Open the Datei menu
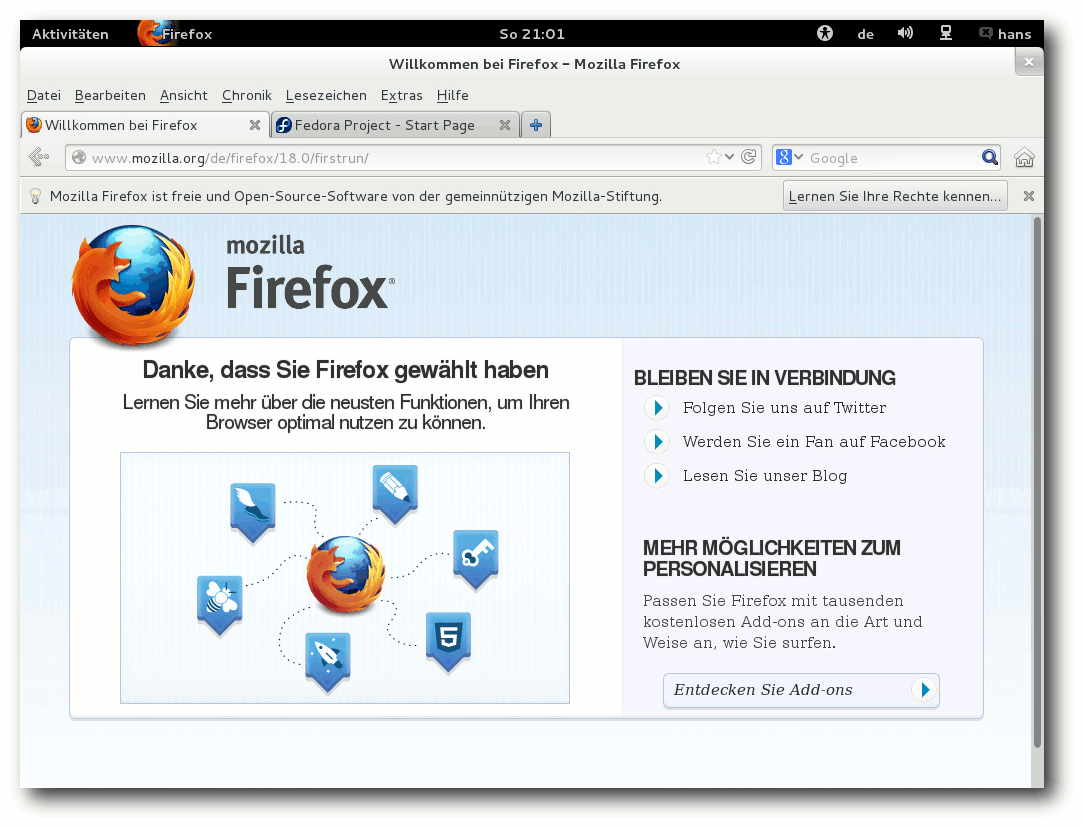This screenshot has width=1084, height=828. [44, 95]
